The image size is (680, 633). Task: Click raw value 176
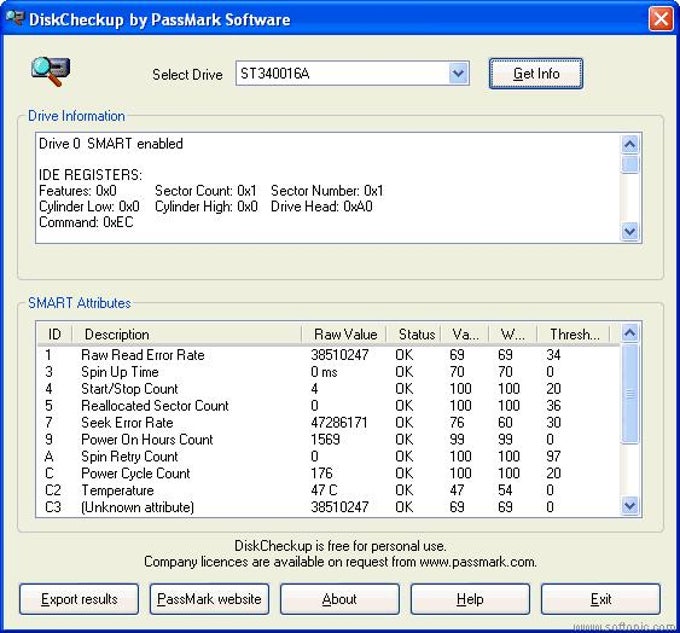click(321, 473)
